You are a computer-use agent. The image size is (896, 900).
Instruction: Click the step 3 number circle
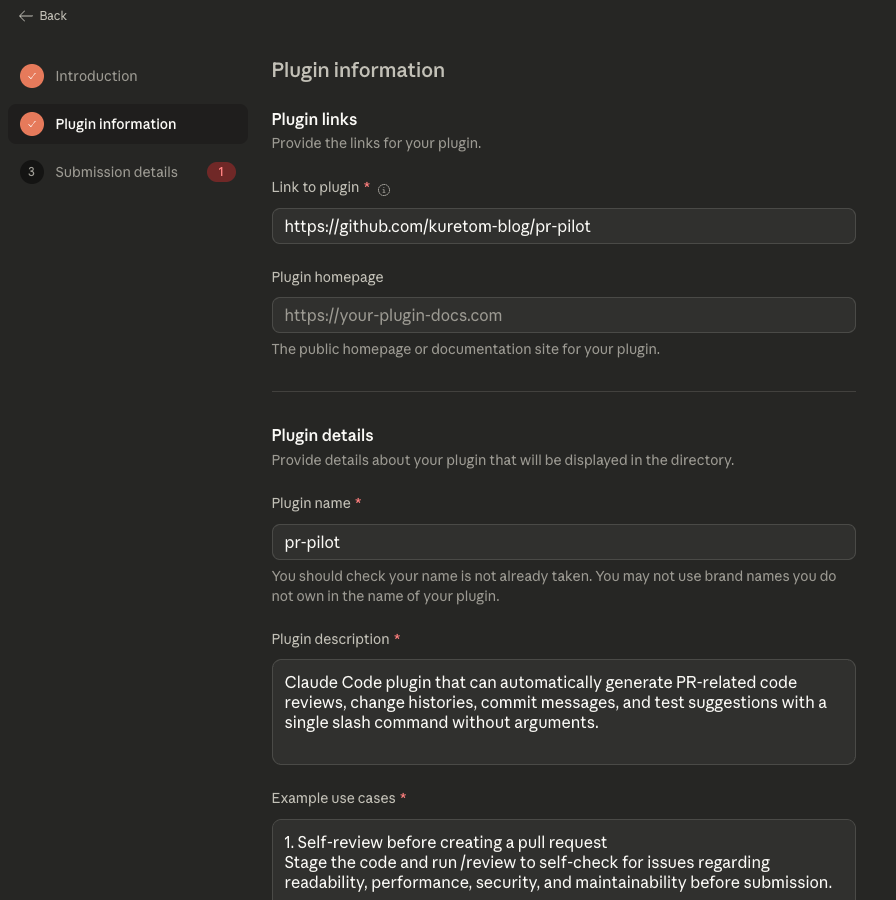(32, 172)
